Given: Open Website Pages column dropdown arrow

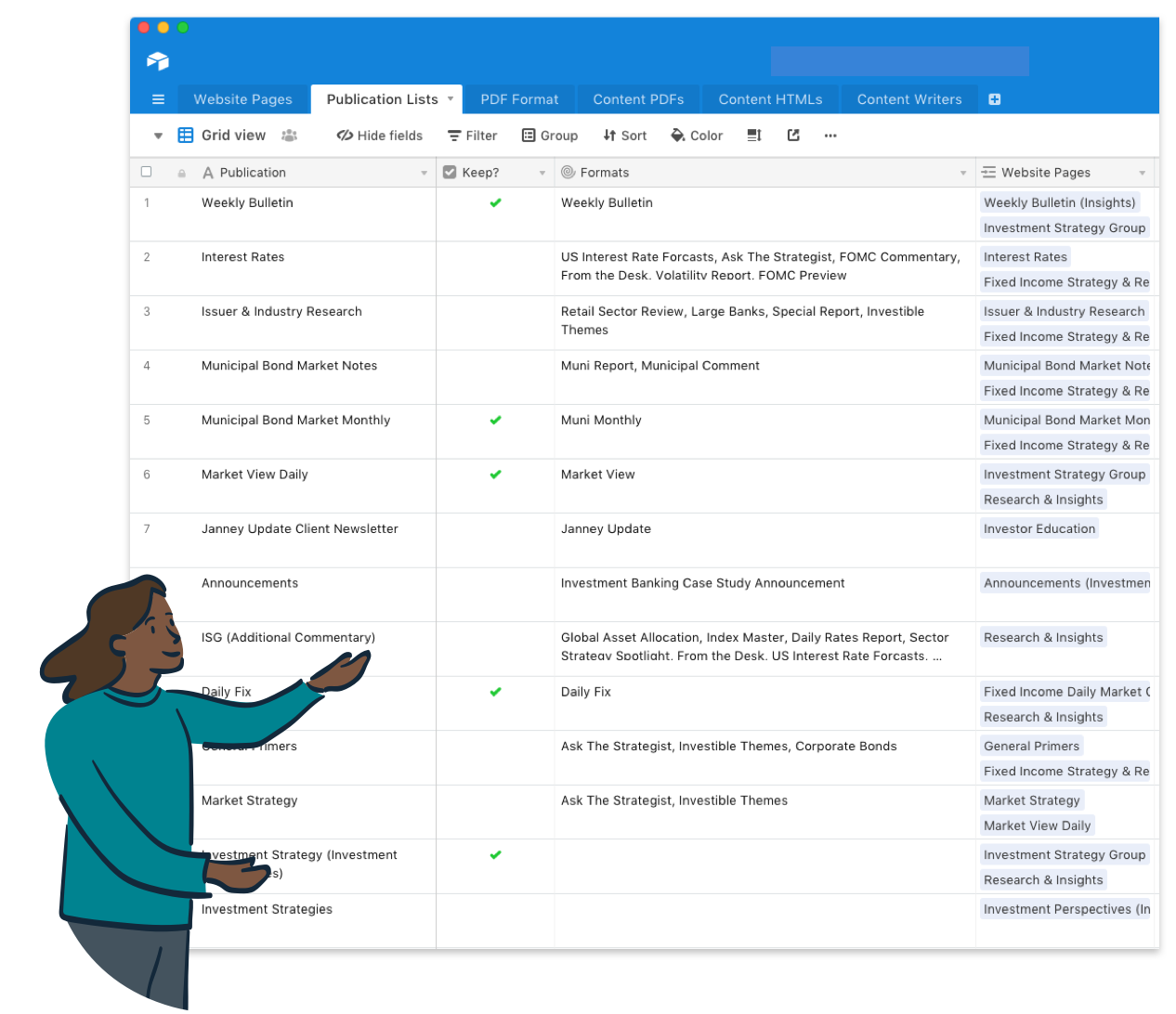Looking at the screenshot, I should [x=1143, y=174].
